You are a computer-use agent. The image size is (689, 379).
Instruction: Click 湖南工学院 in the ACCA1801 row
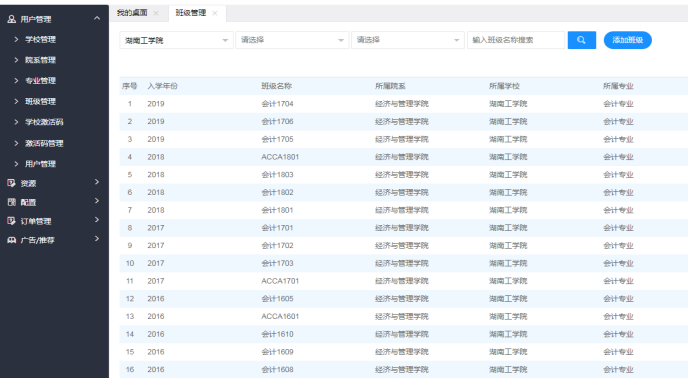[508, 157]
